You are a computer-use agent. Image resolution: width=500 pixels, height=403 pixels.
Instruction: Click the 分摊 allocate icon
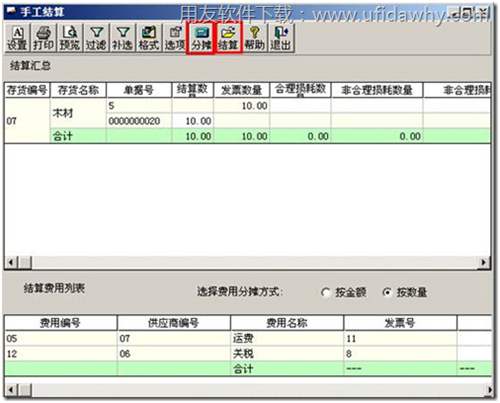(x=201, y=38)
